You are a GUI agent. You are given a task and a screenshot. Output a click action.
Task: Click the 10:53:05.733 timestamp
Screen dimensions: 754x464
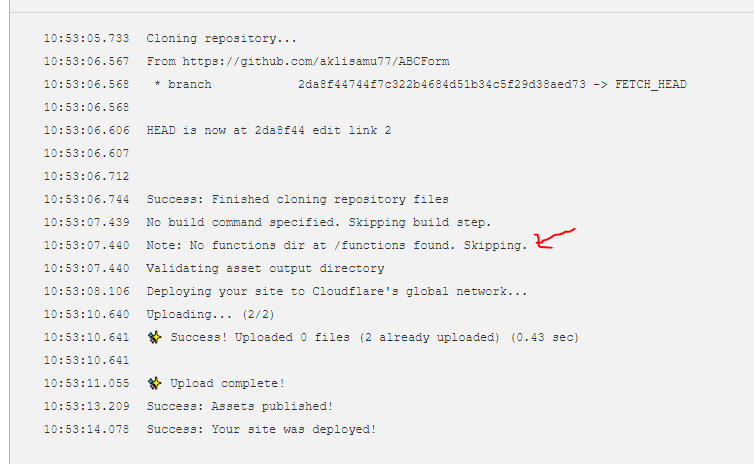tap(87, 38)
